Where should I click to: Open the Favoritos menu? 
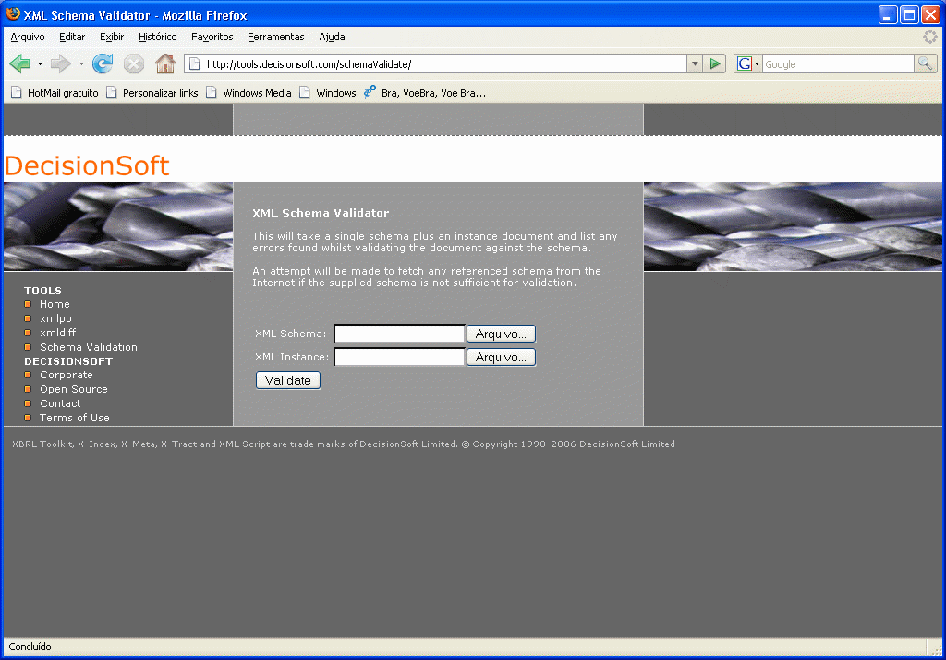[x=212, y=37]
